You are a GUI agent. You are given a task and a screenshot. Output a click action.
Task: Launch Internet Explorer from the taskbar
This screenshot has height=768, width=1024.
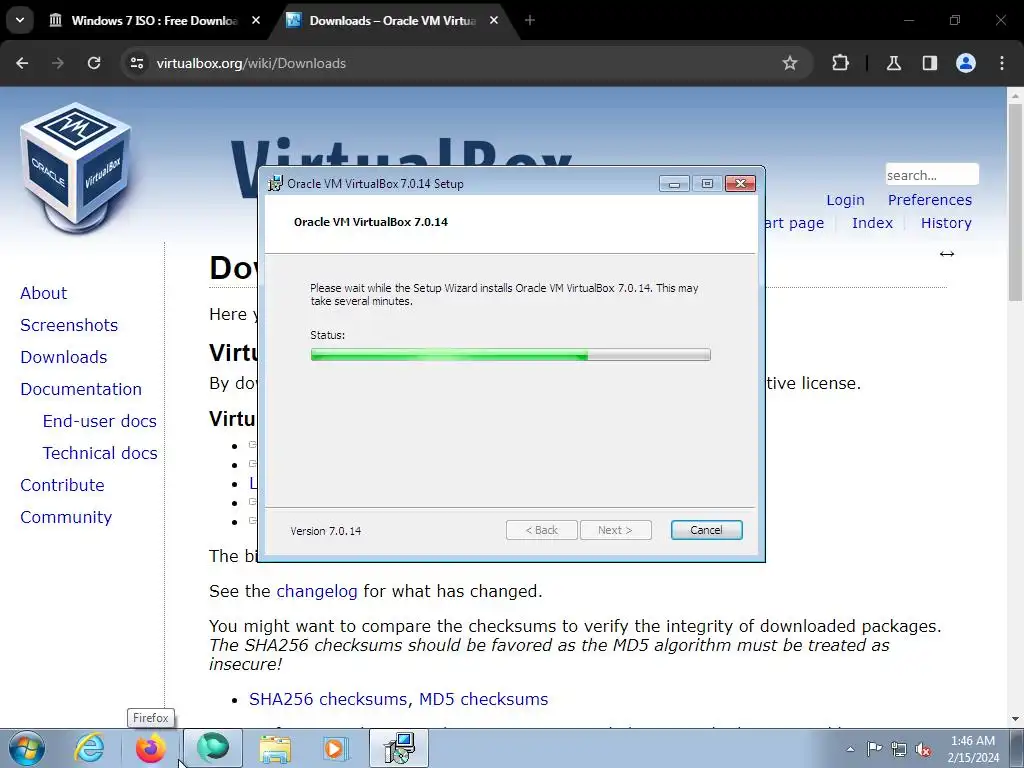(x=89, y=748)
